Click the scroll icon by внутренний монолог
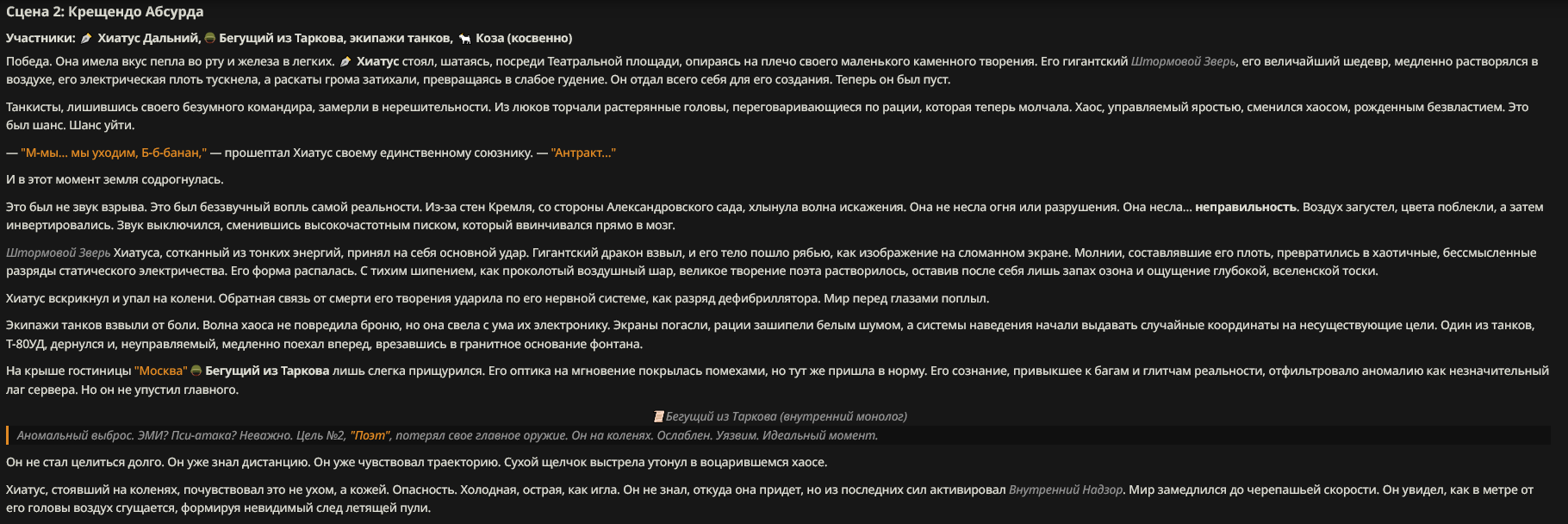The image size is (1568, 524). (659, 416)
